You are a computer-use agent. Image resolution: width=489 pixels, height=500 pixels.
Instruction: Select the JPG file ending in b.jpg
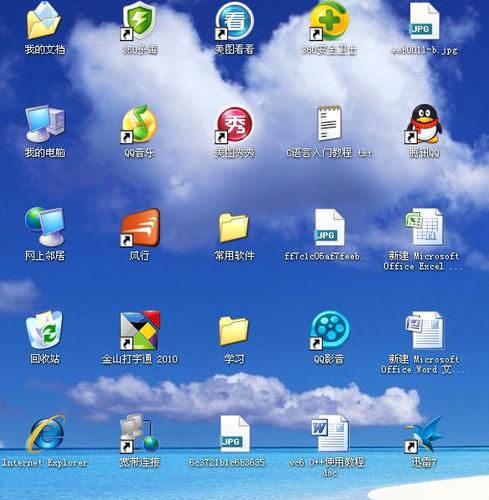[424, 21]
